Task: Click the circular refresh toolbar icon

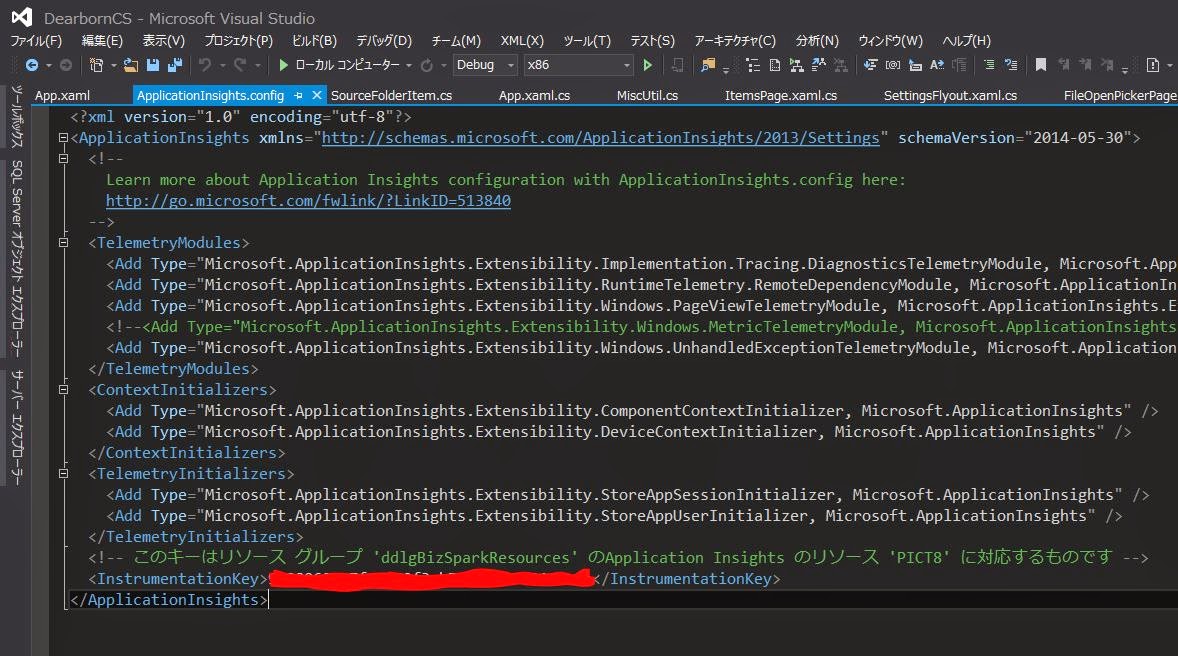Action: pos(427,65)
